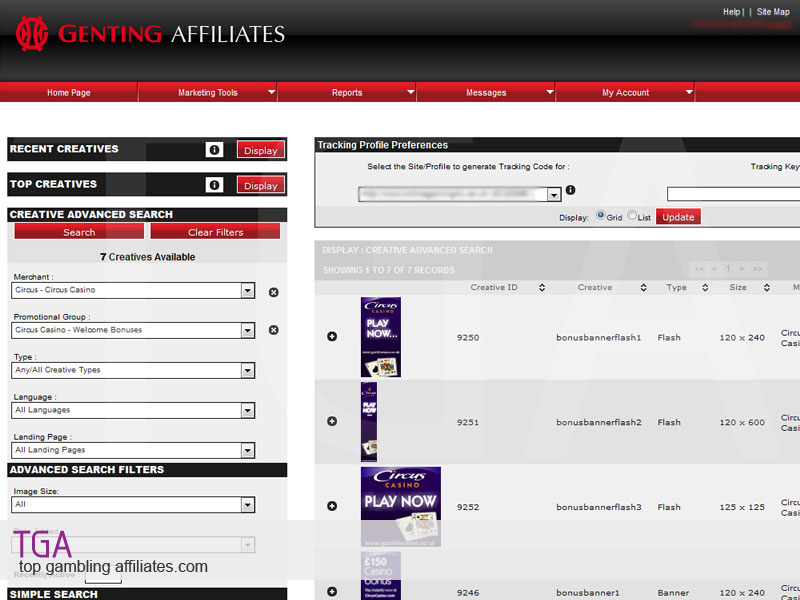Open the Image Size dropdown
800x600 pixels.
click(133, 505)
